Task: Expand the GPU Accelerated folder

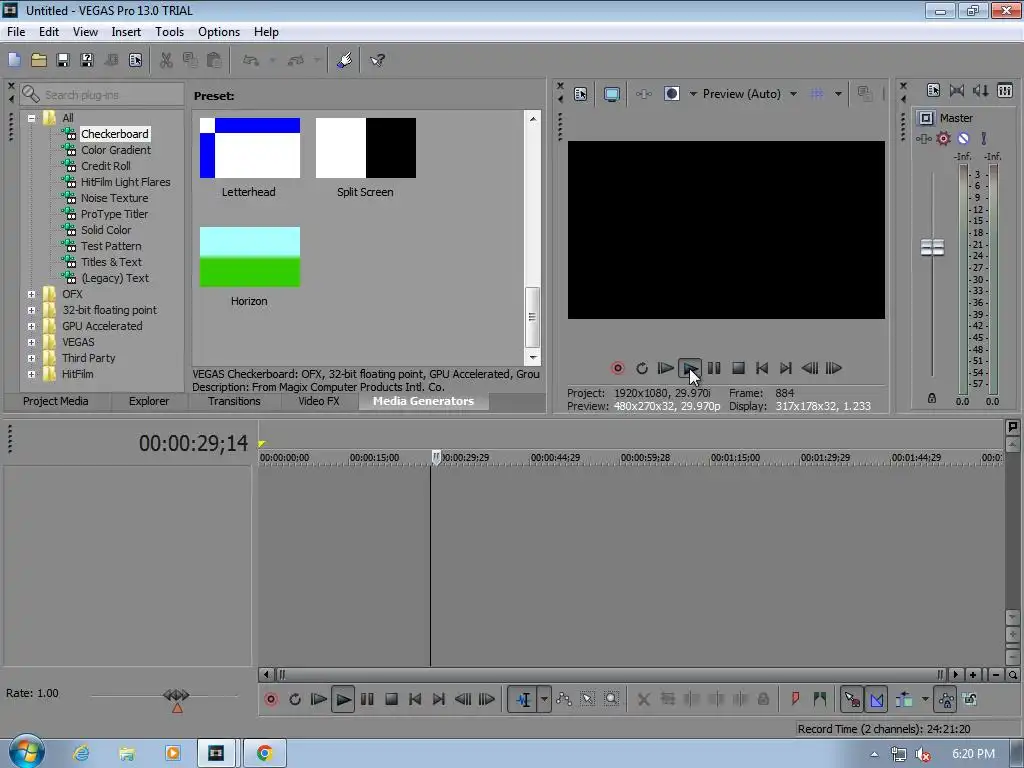Action: pyautogui.click(x=31, y=327)
